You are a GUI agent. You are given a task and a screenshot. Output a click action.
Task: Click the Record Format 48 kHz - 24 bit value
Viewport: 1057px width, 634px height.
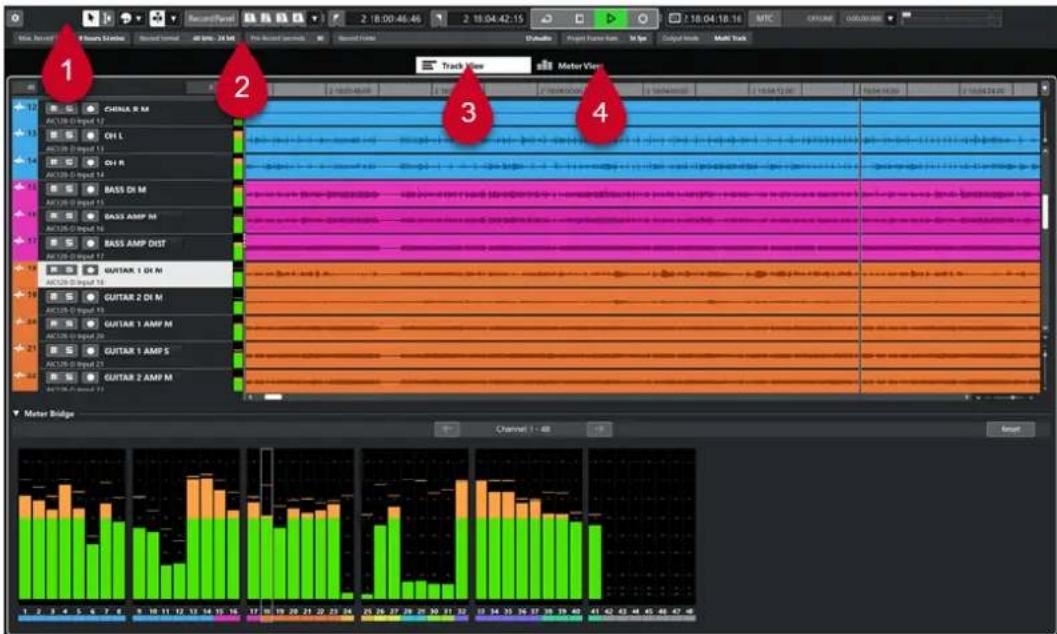coord(214,38)
